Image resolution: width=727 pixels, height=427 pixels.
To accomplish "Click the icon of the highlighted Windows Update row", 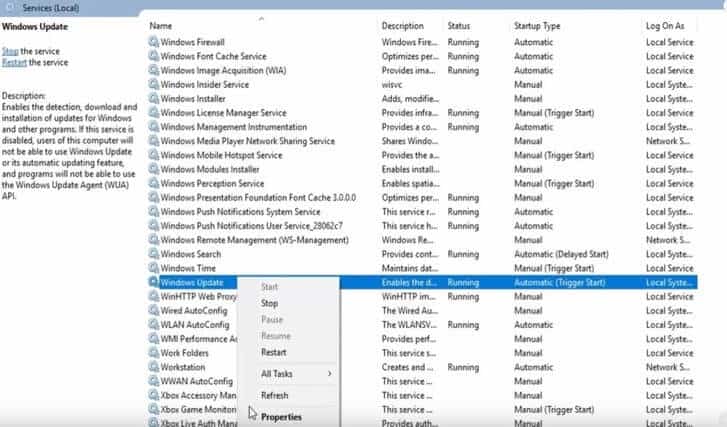I will [x=153, y=282].
